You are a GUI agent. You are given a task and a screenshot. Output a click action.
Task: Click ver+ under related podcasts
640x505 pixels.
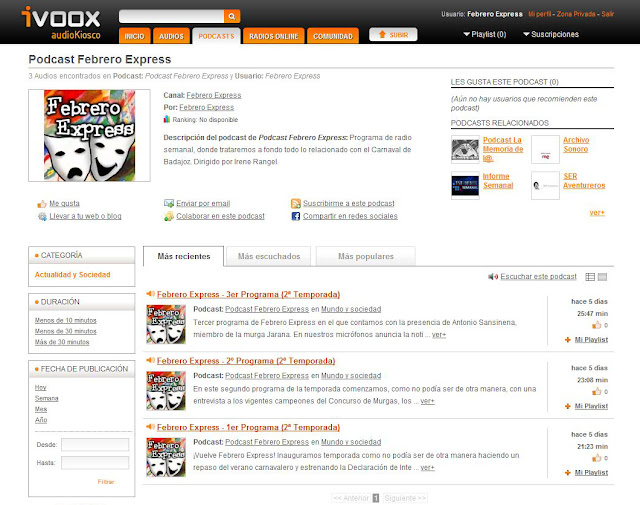[597, 213]
